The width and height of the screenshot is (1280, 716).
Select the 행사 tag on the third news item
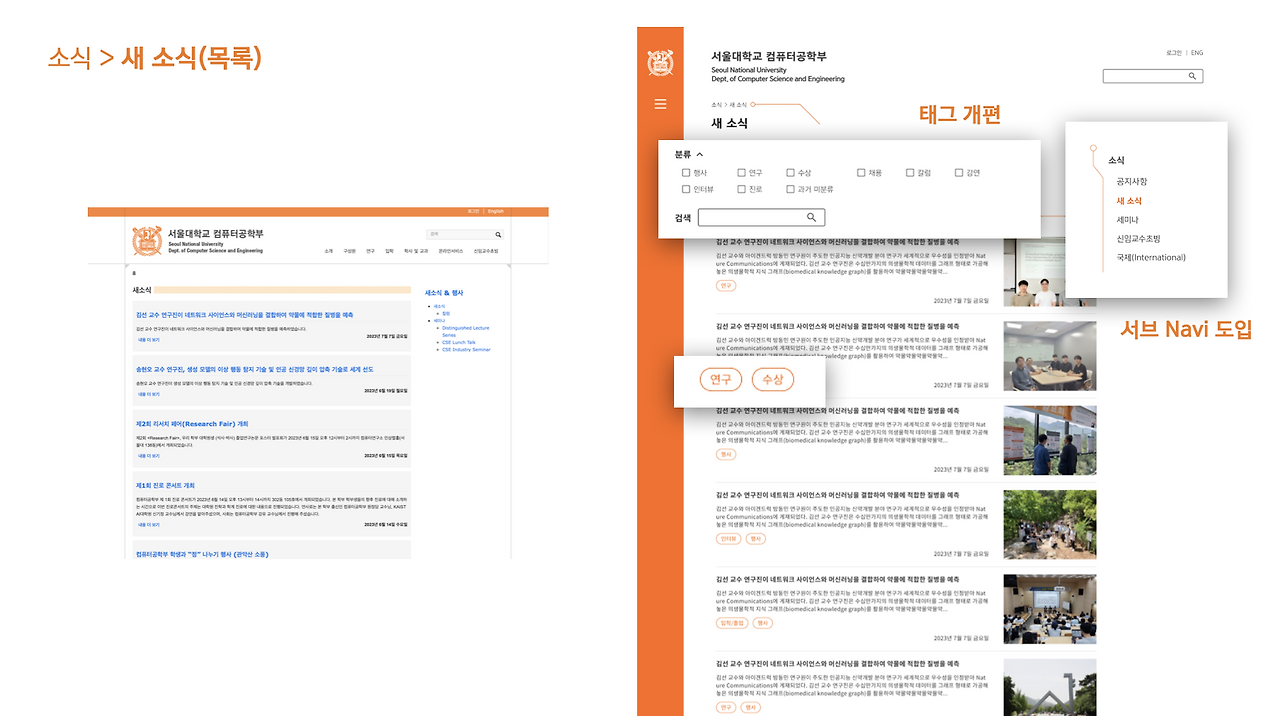(x=724, y=453)
